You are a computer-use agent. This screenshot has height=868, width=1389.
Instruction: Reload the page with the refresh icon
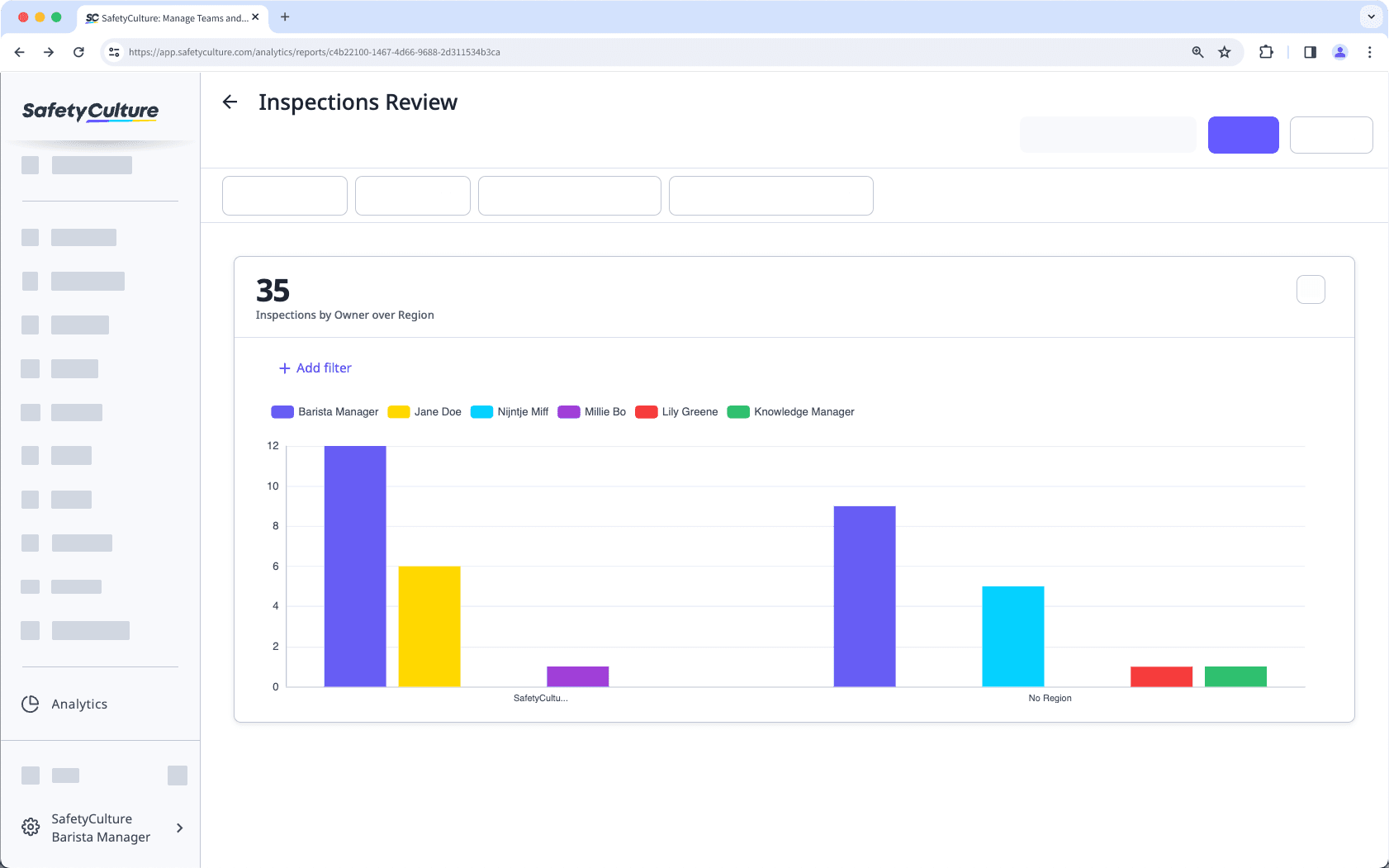78,51
